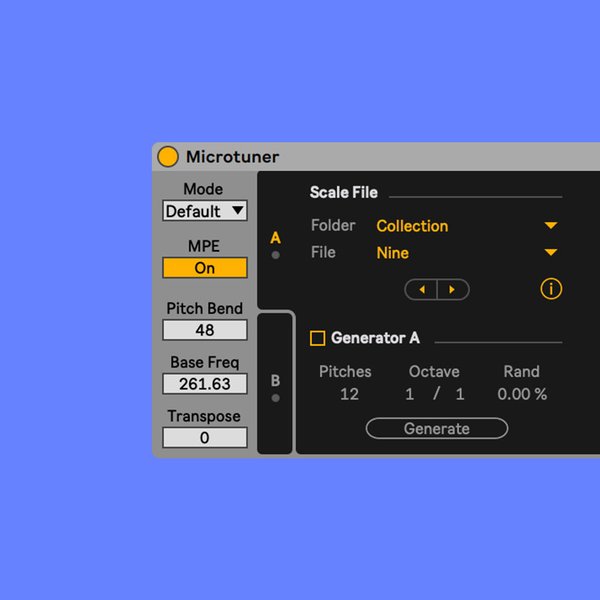Load next scale file with right arrow
600x600 pixels.
(x=452, y=290)
